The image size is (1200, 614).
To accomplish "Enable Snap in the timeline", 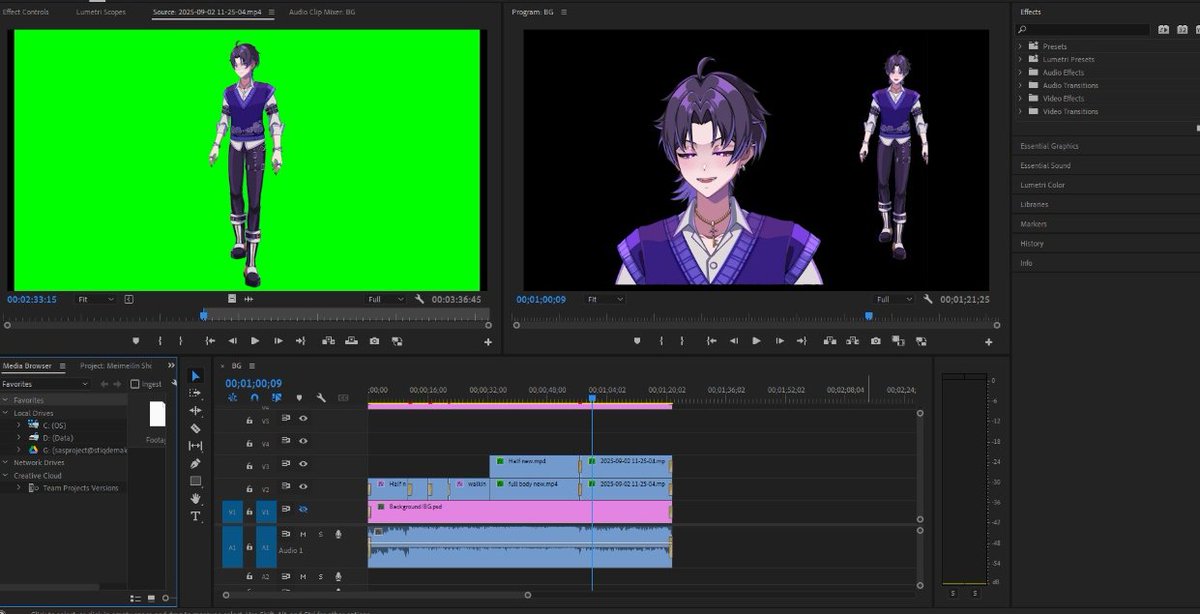I will pyautogui.click(x=254, y=397).
